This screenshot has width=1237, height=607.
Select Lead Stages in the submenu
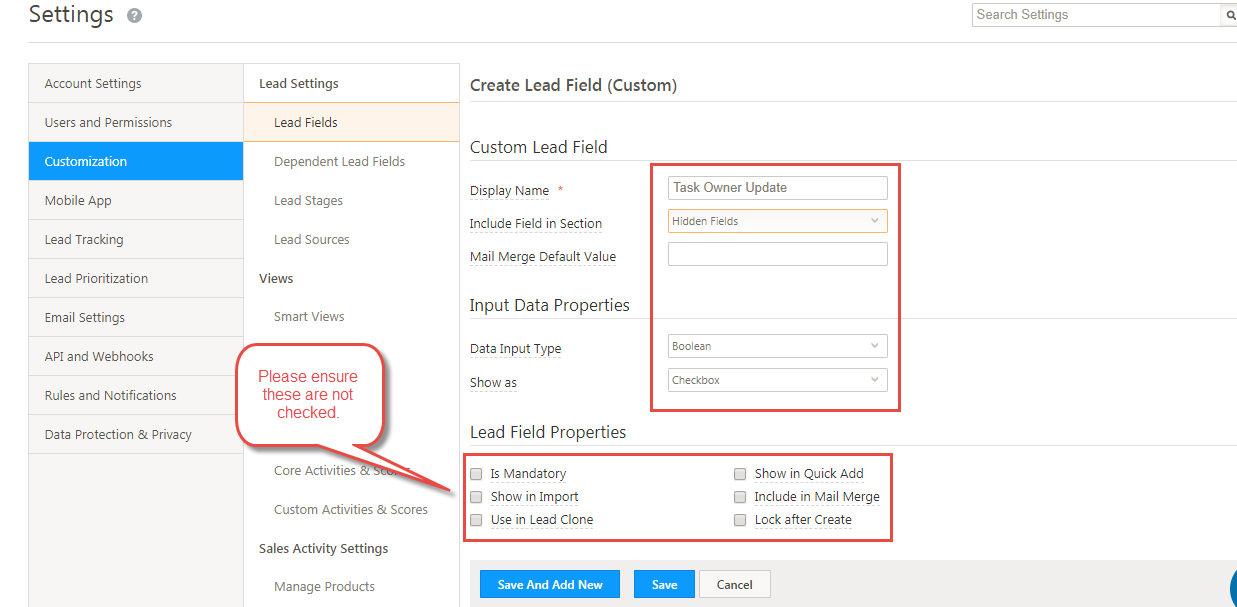tap(308, 200)
